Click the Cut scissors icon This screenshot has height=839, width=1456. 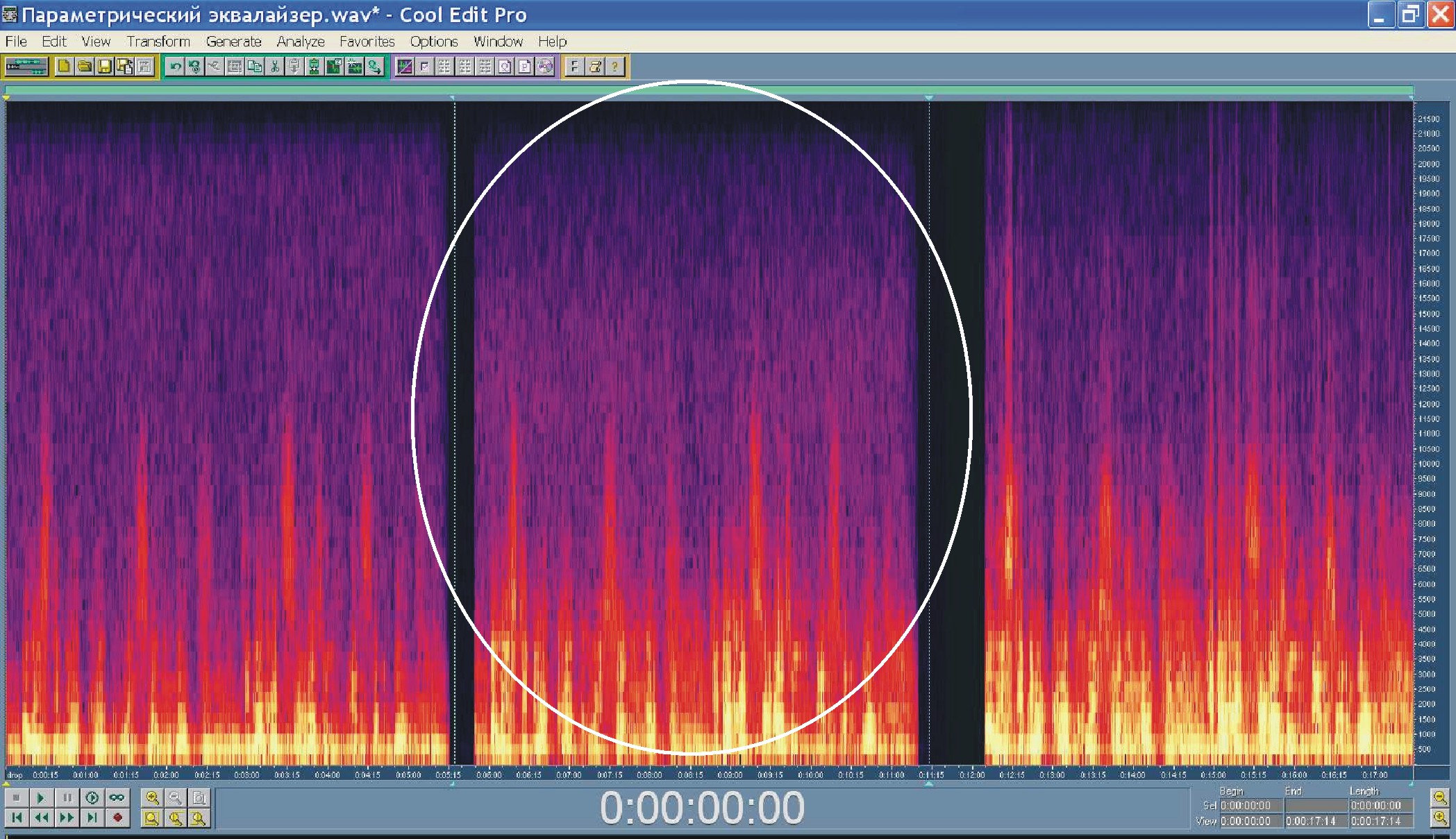(x=275, y=67)
